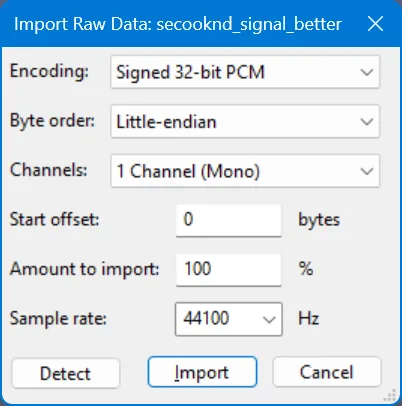Click the Hz unit label
The width and height of the screenshot is (402, 406).
tap(308, 319)
